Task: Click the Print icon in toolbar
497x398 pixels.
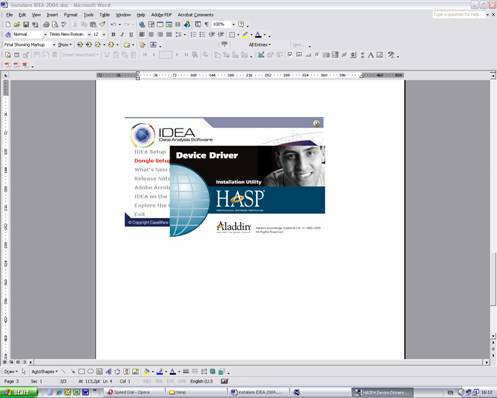Action: click(46, 24)
